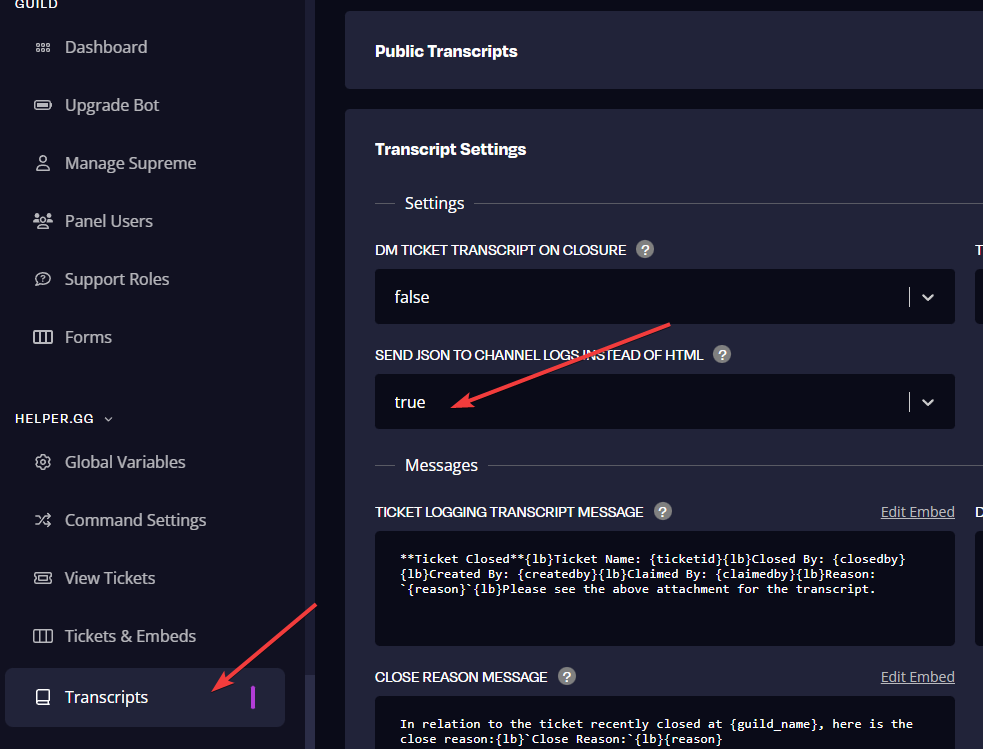This screenshot has width=983, height=749.
Task: Click the help badge on Close Reason Message
Action: (x=566, y=676)
